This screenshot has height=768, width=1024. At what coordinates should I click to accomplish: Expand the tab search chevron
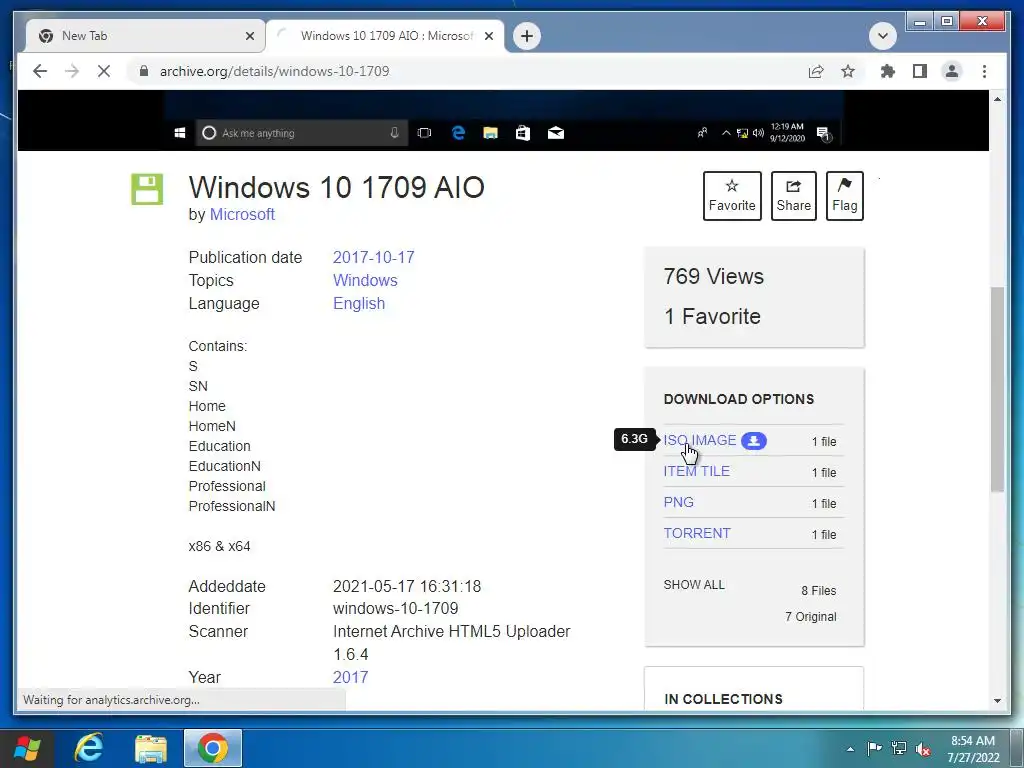pos(882,36)
